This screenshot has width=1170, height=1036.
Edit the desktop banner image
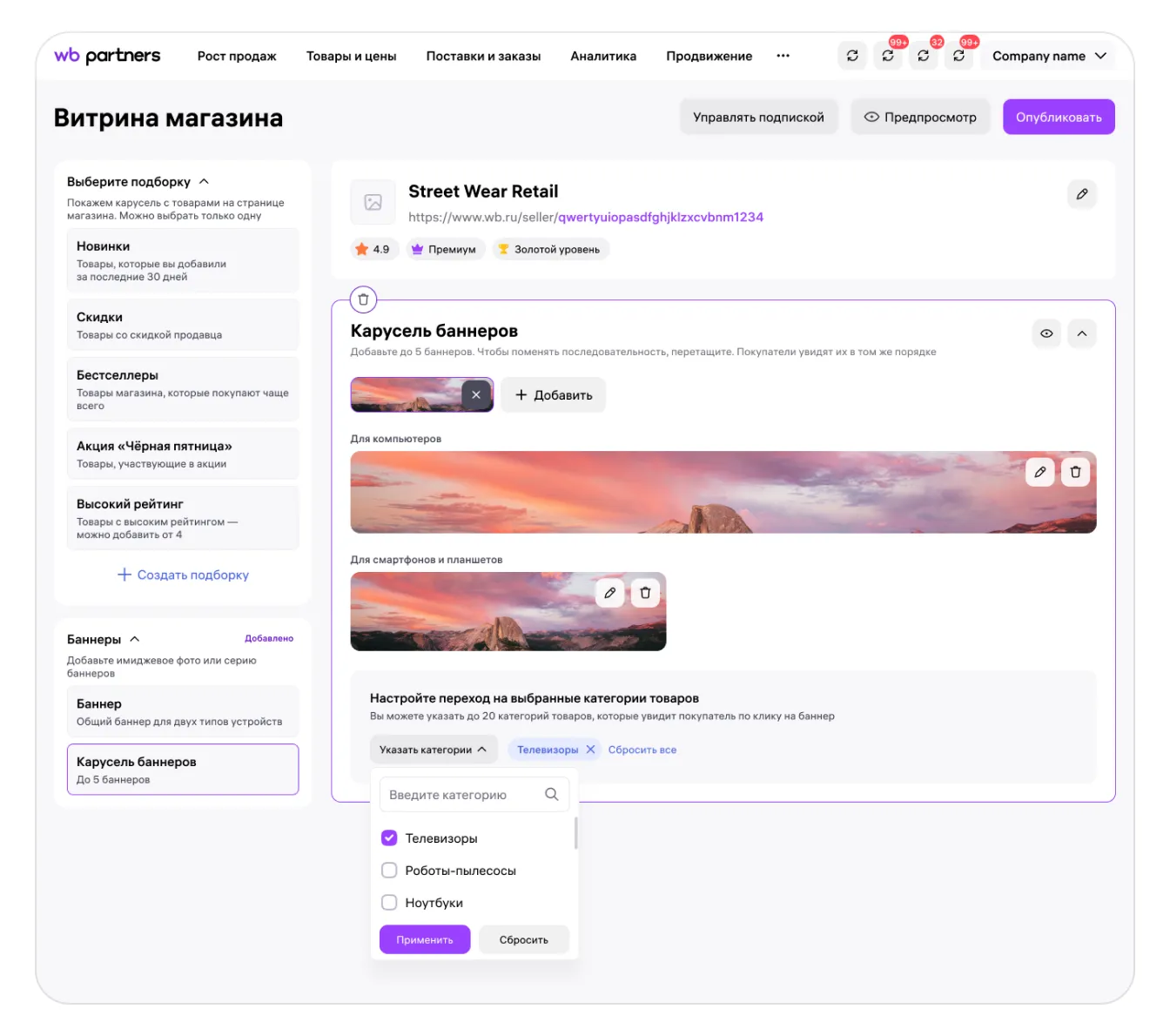(x=1039, y=472)
